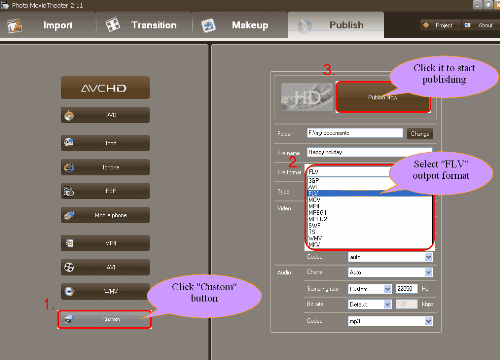Click the Folder path field
The image size is (500, 360).
[x=355, y=133]
